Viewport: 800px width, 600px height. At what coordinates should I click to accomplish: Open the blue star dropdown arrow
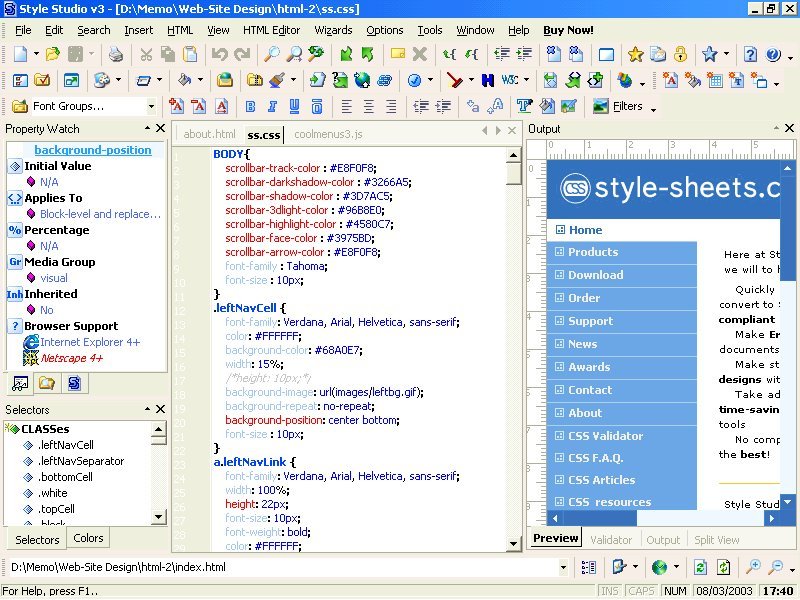click(726, 54)
